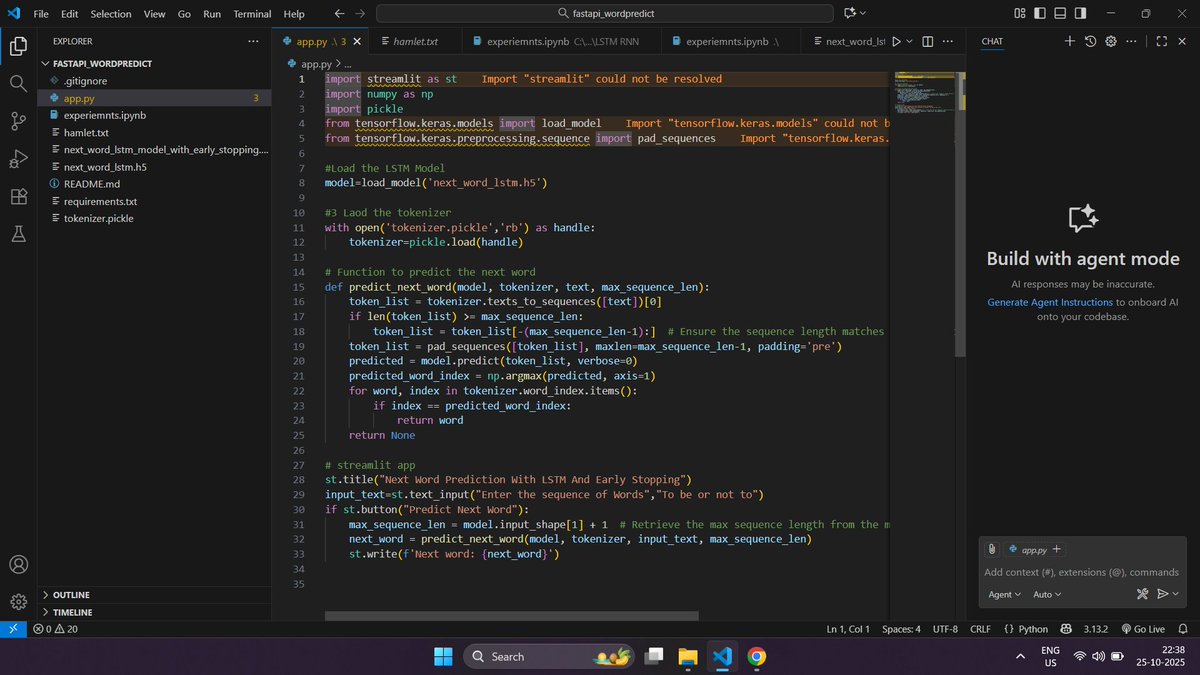Start a new chat with plus icon

point(1069,41)
